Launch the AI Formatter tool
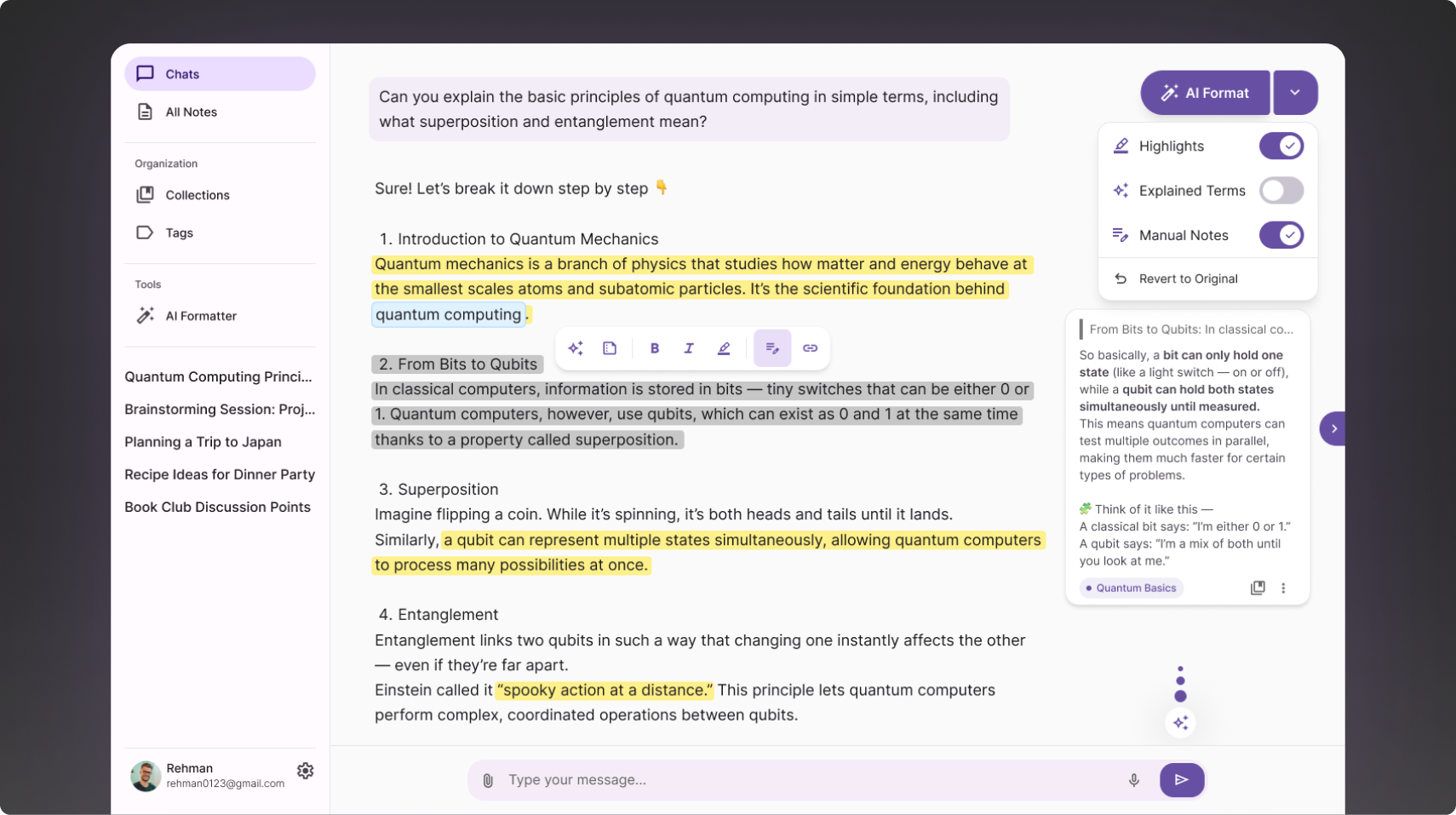1456x815 pixels. point(220,316)
